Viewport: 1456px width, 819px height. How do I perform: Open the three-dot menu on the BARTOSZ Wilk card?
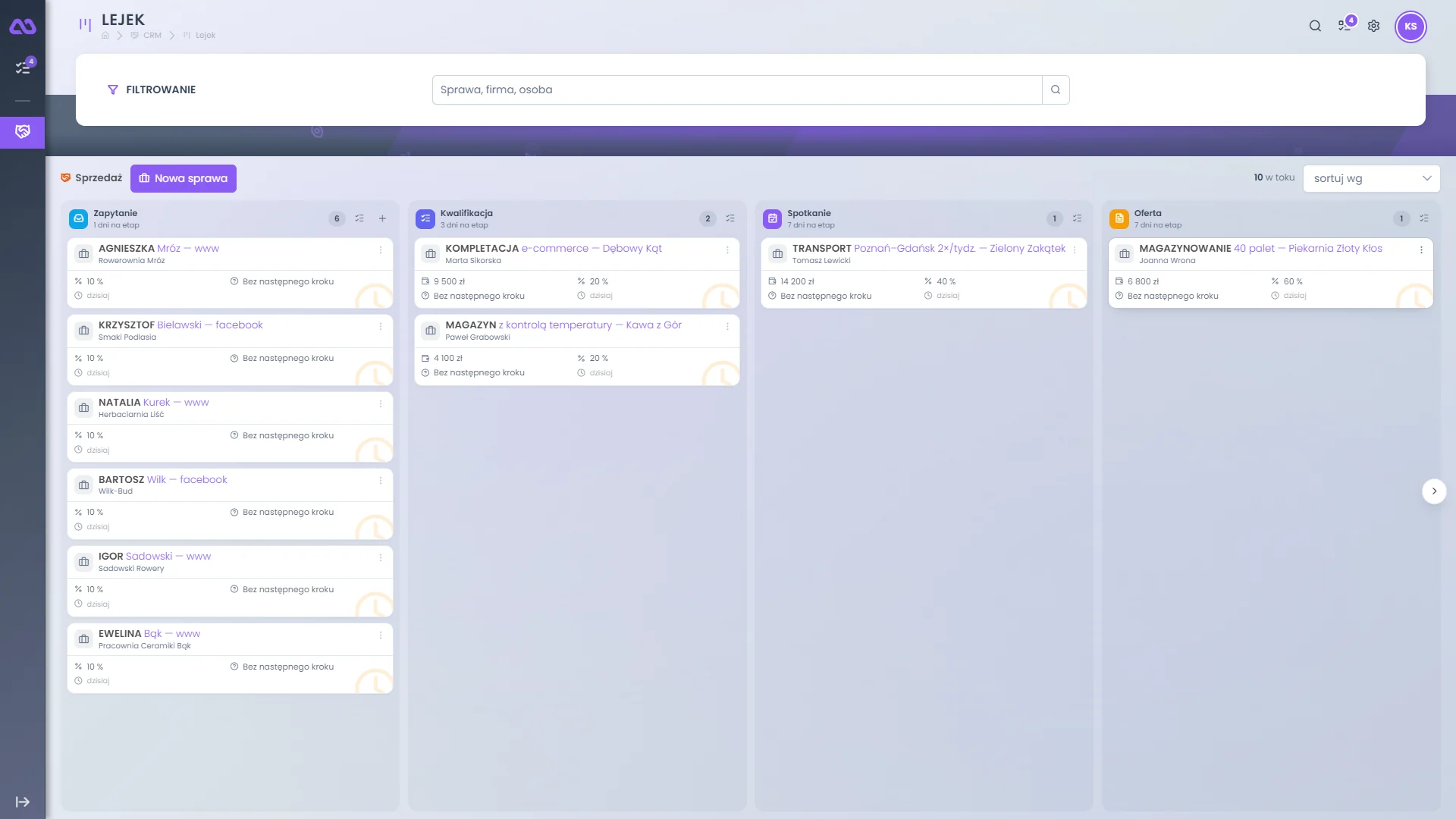coord(381,481)
